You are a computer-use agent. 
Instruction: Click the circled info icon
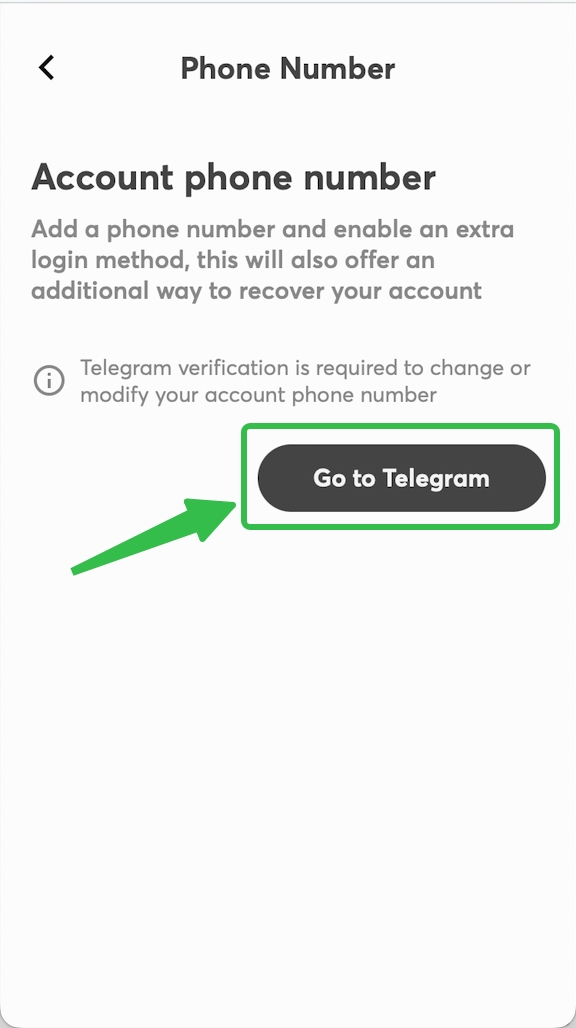click(x=49, y=380)
